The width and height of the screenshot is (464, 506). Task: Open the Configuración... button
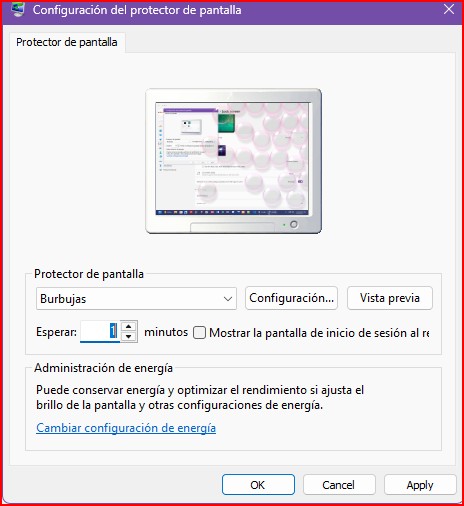pyautogui.click(x=291, y=298)
